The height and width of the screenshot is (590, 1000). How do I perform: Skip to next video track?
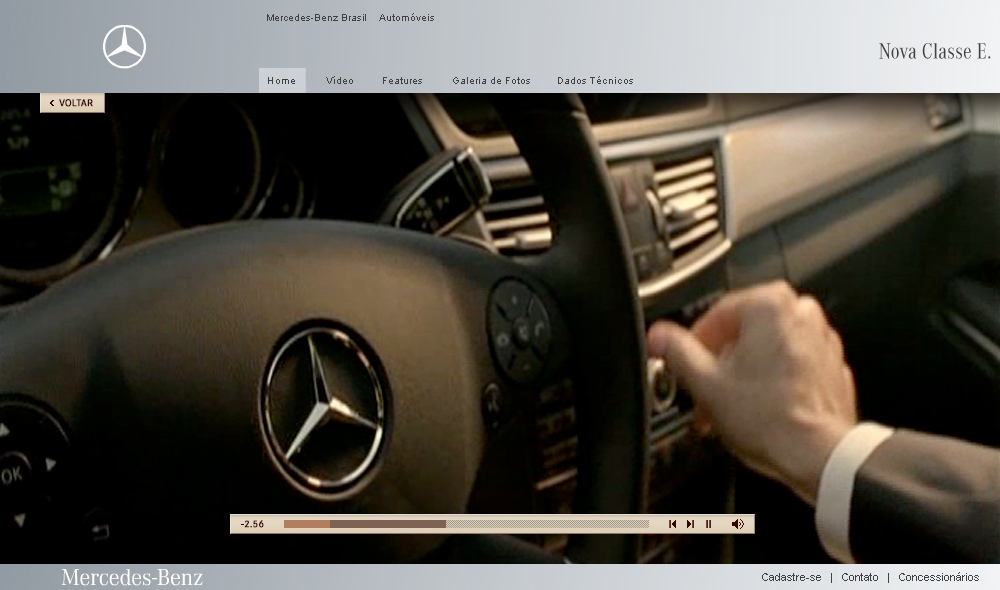690,524
